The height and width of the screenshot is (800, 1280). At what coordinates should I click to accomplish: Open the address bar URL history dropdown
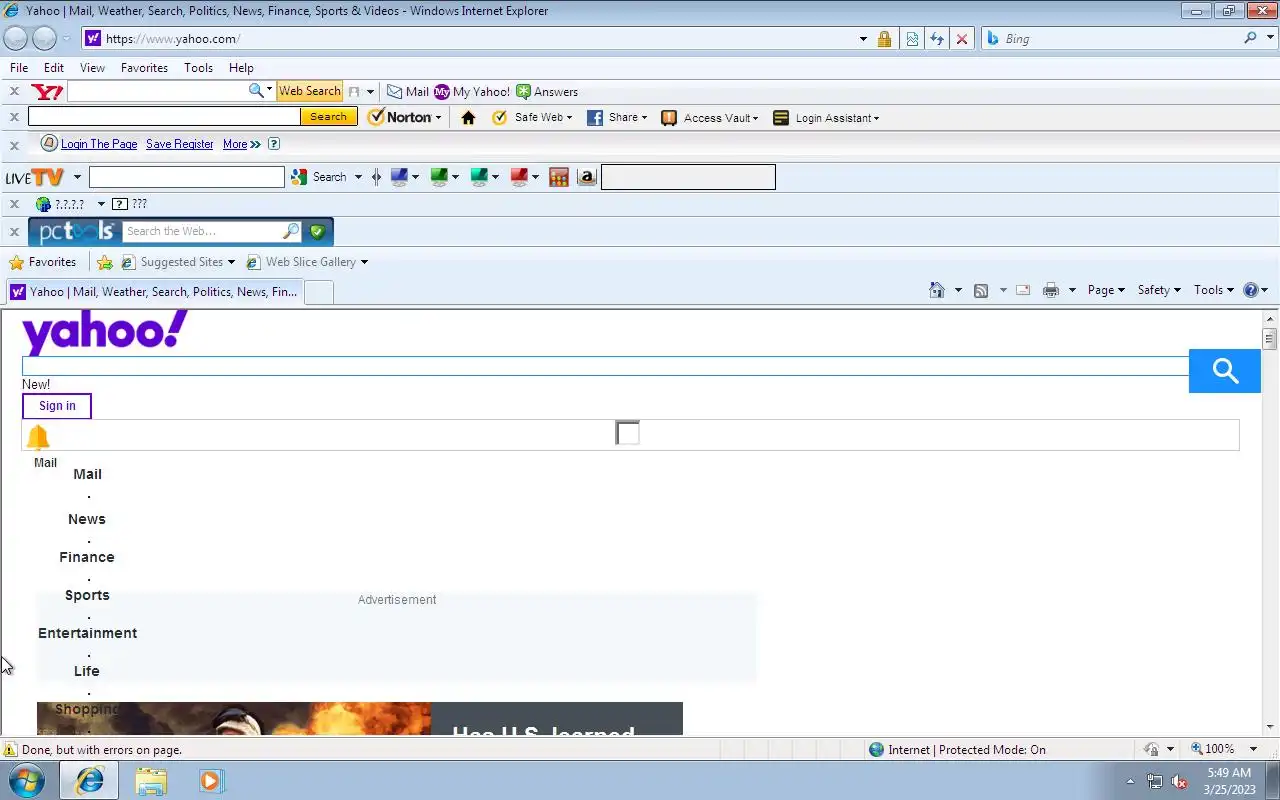tap(863, 39)
